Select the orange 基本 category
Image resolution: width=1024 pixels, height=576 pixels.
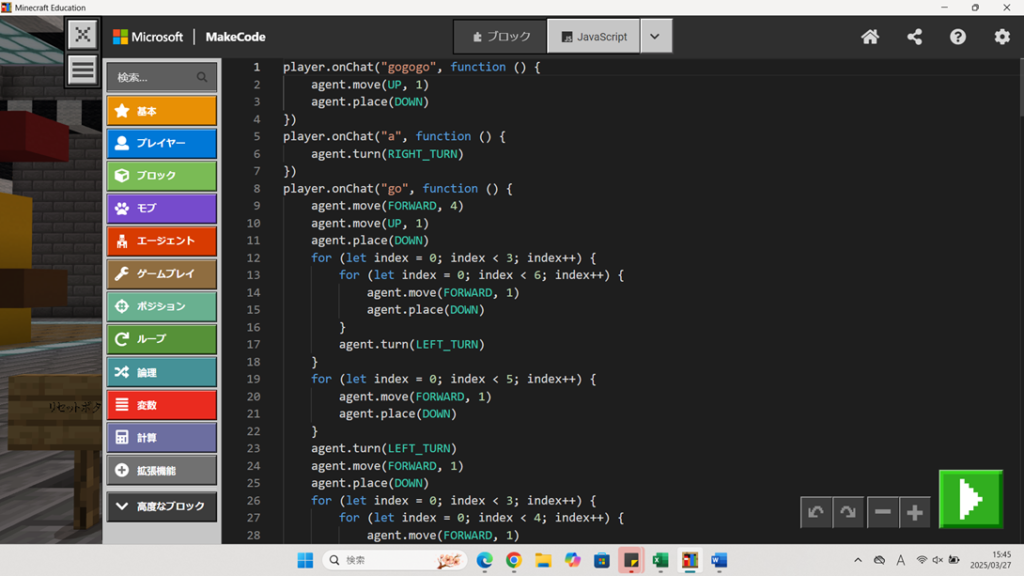pos(161,111)
